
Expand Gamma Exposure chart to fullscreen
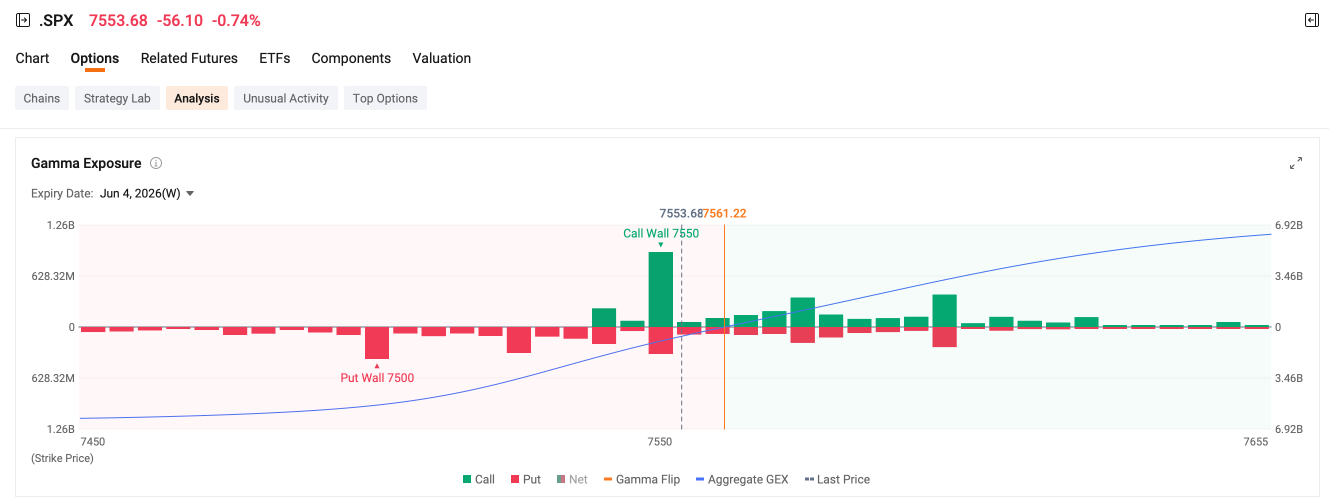coord(1296,163)
